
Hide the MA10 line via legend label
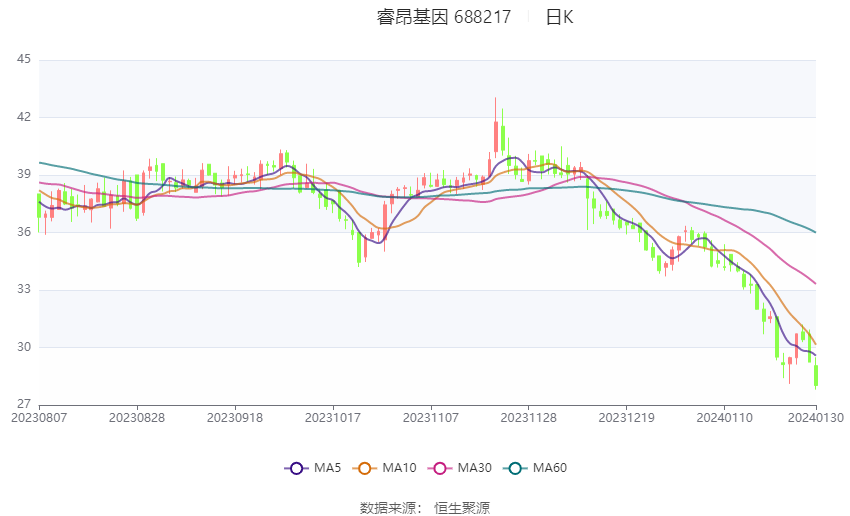click(400, 468)
